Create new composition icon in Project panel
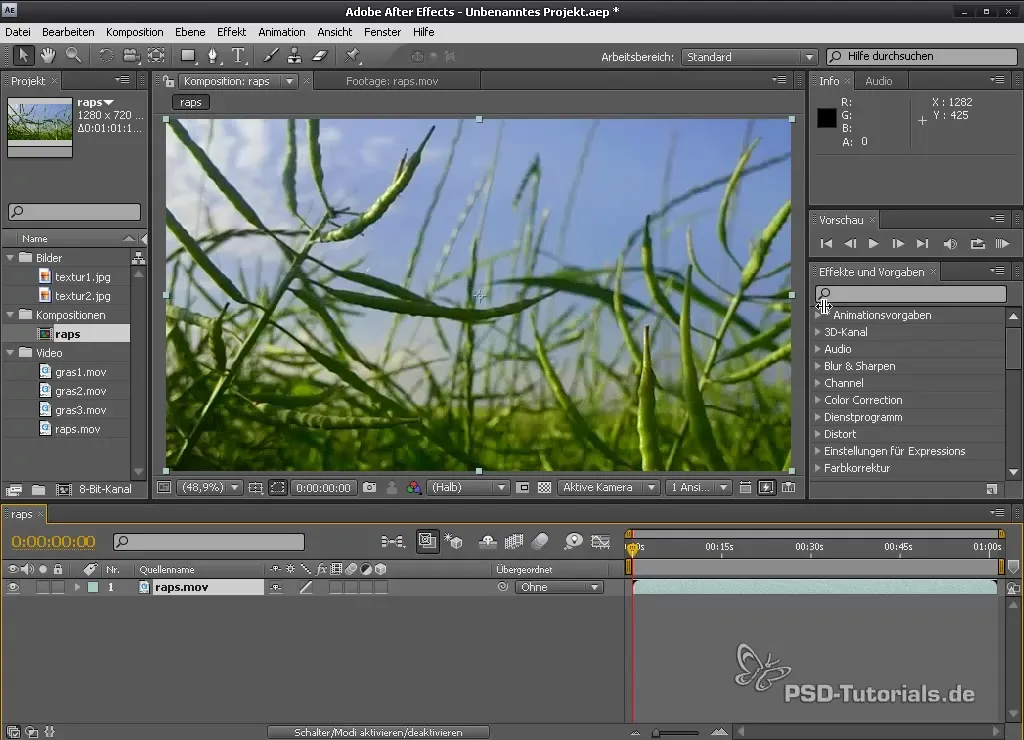The image size is (1024, 740). pyautogui.click(x=63, y=489)
